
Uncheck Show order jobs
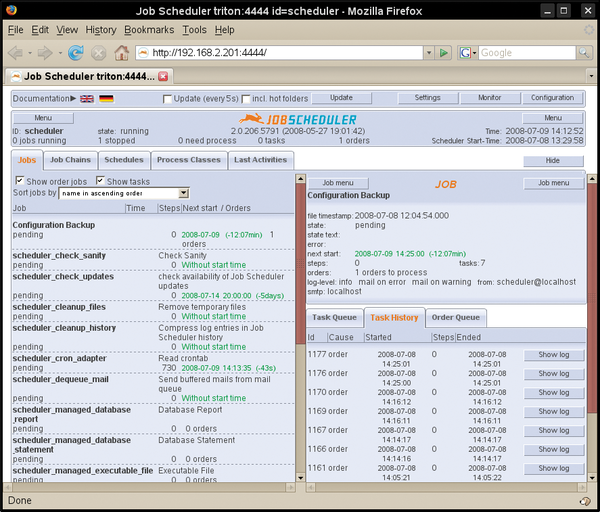[x=20, y=180]
